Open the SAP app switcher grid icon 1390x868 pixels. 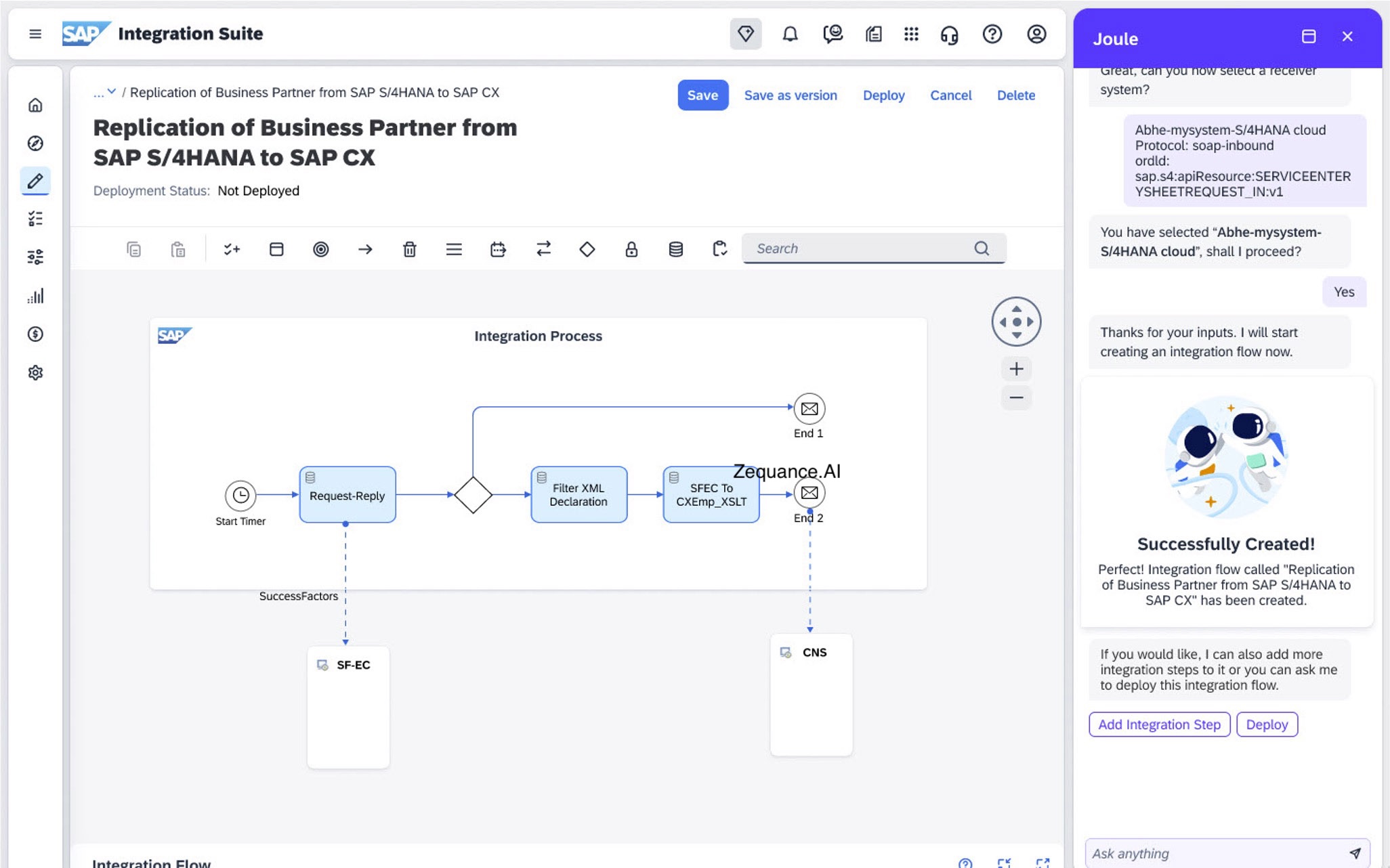click(911, 34)
